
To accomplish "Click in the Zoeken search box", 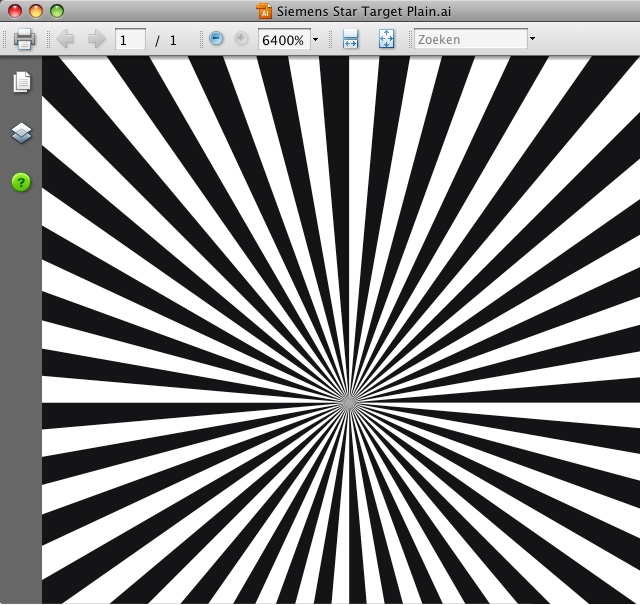I will point(469,40).
